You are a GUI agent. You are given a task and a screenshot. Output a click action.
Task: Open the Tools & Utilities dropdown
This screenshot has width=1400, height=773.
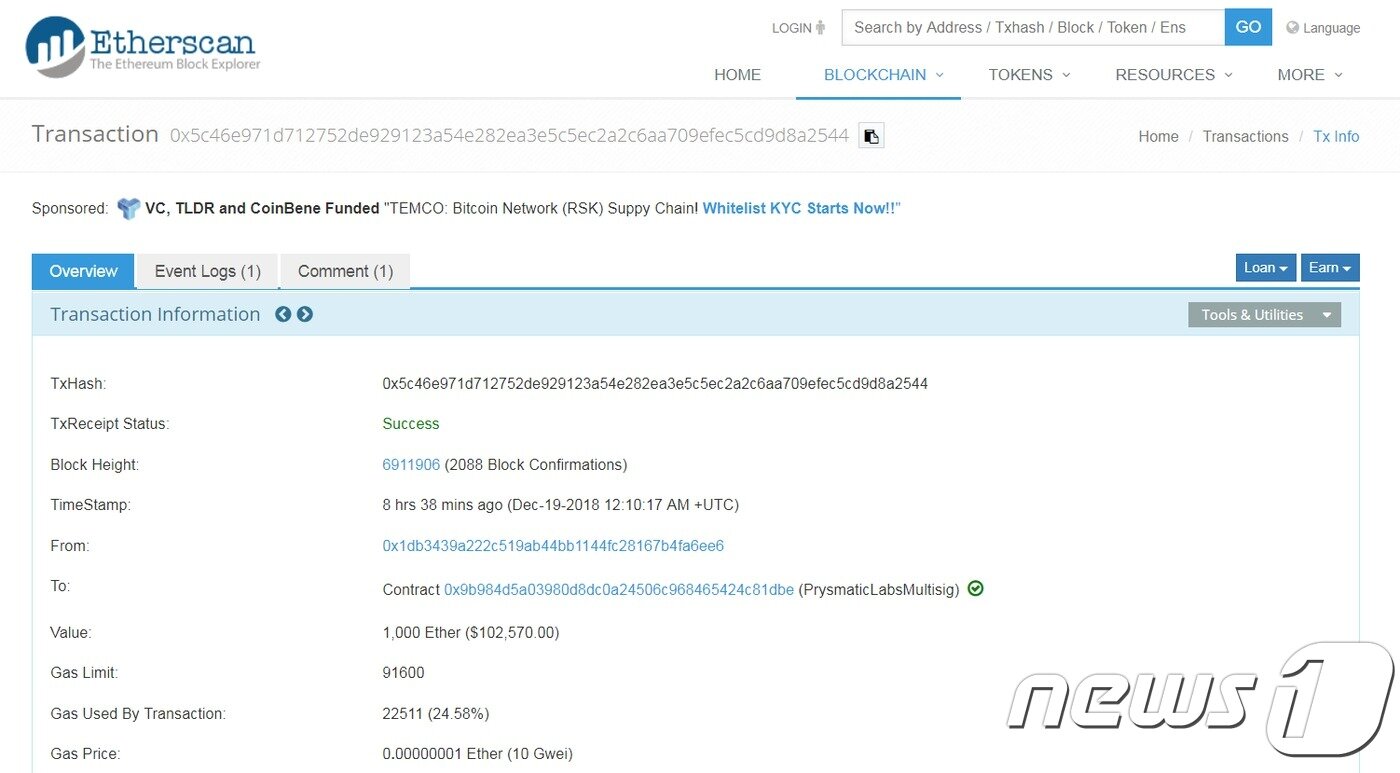pos(1264,315)
